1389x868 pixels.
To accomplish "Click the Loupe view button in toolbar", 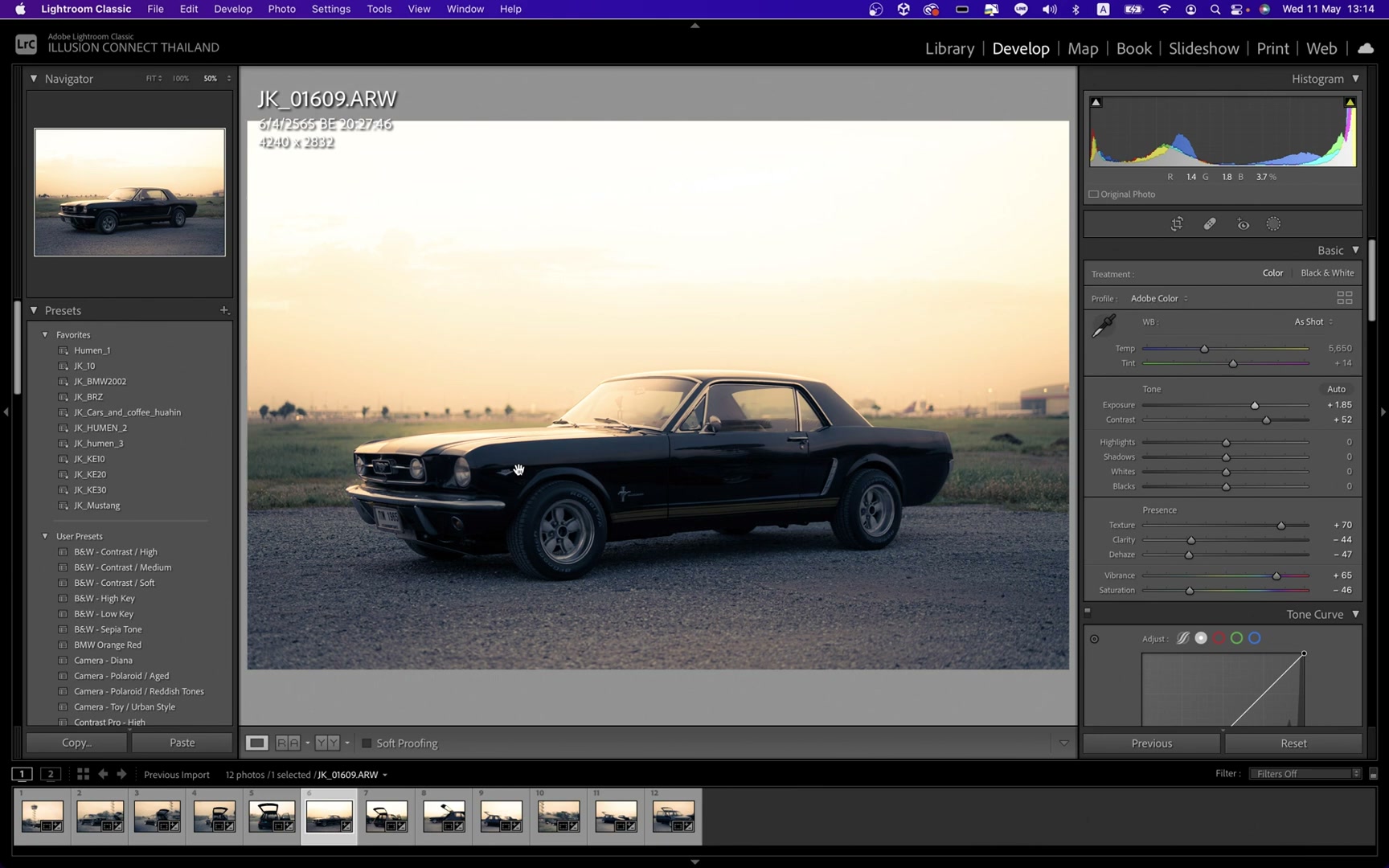I will pyautogui.click(x=256, y=743).
